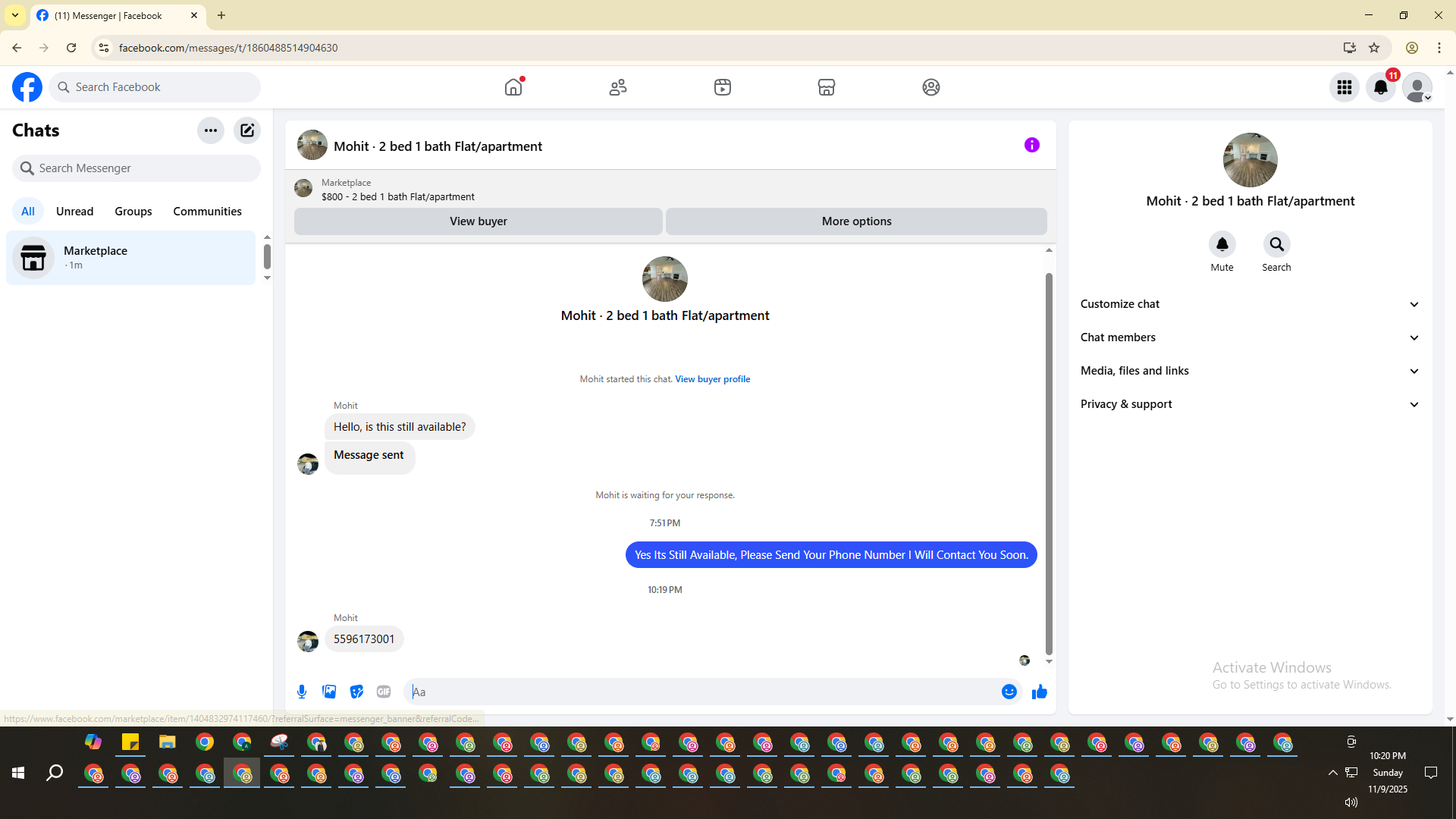Show hidden system tray icons
The image size is (1456, 819).
click(1333, 773)
